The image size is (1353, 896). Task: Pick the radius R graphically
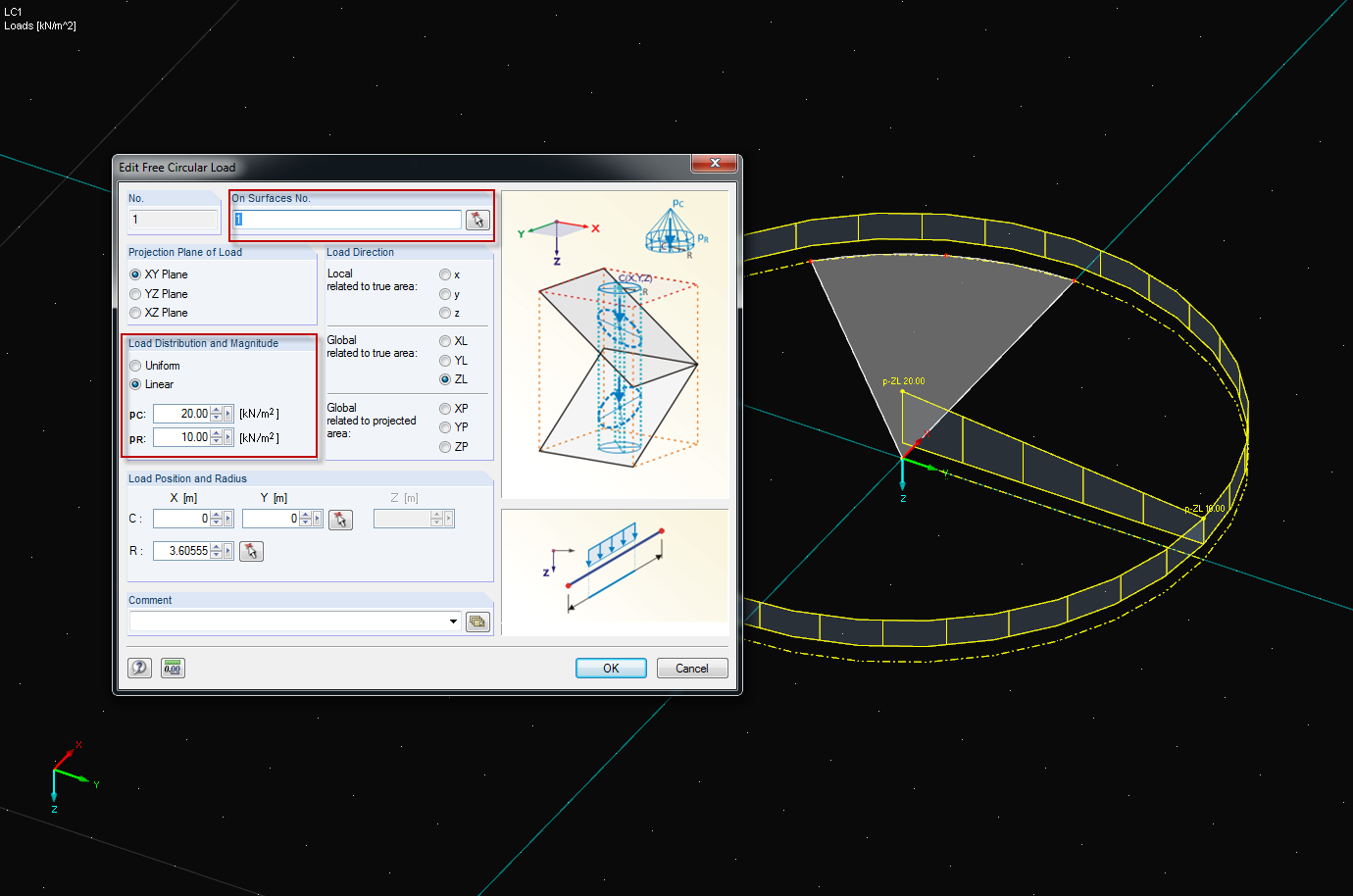click(251, 551)
